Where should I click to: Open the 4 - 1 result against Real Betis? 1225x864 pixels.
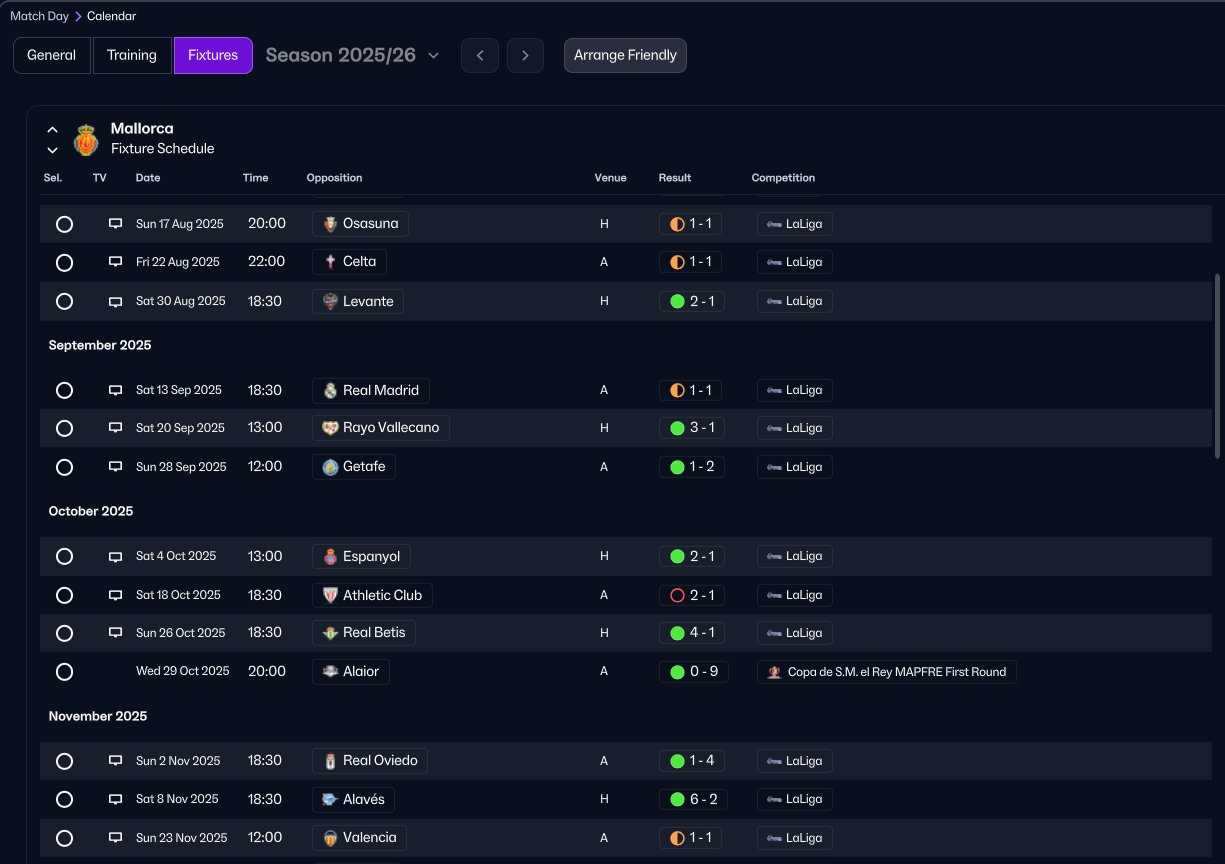tap(691, 633)
